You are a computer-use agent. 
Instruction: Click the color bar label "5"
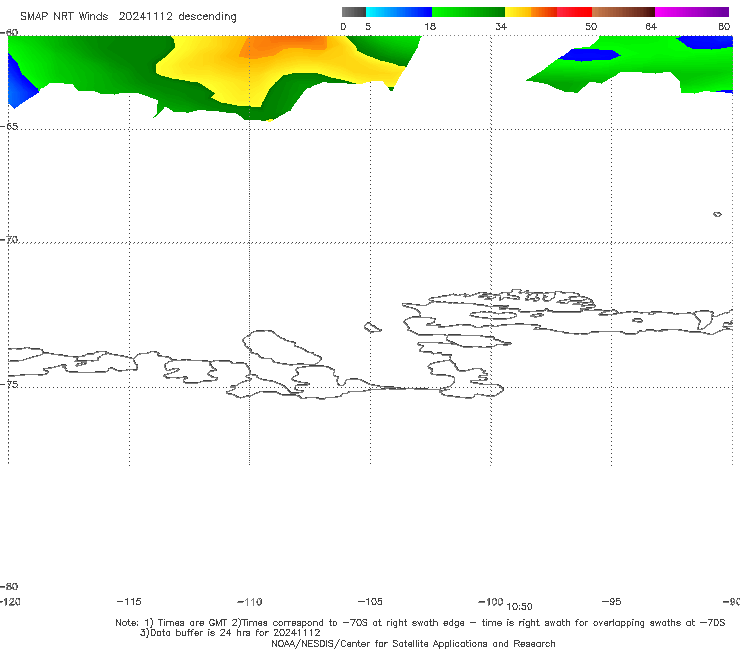[x=368, y=27]
